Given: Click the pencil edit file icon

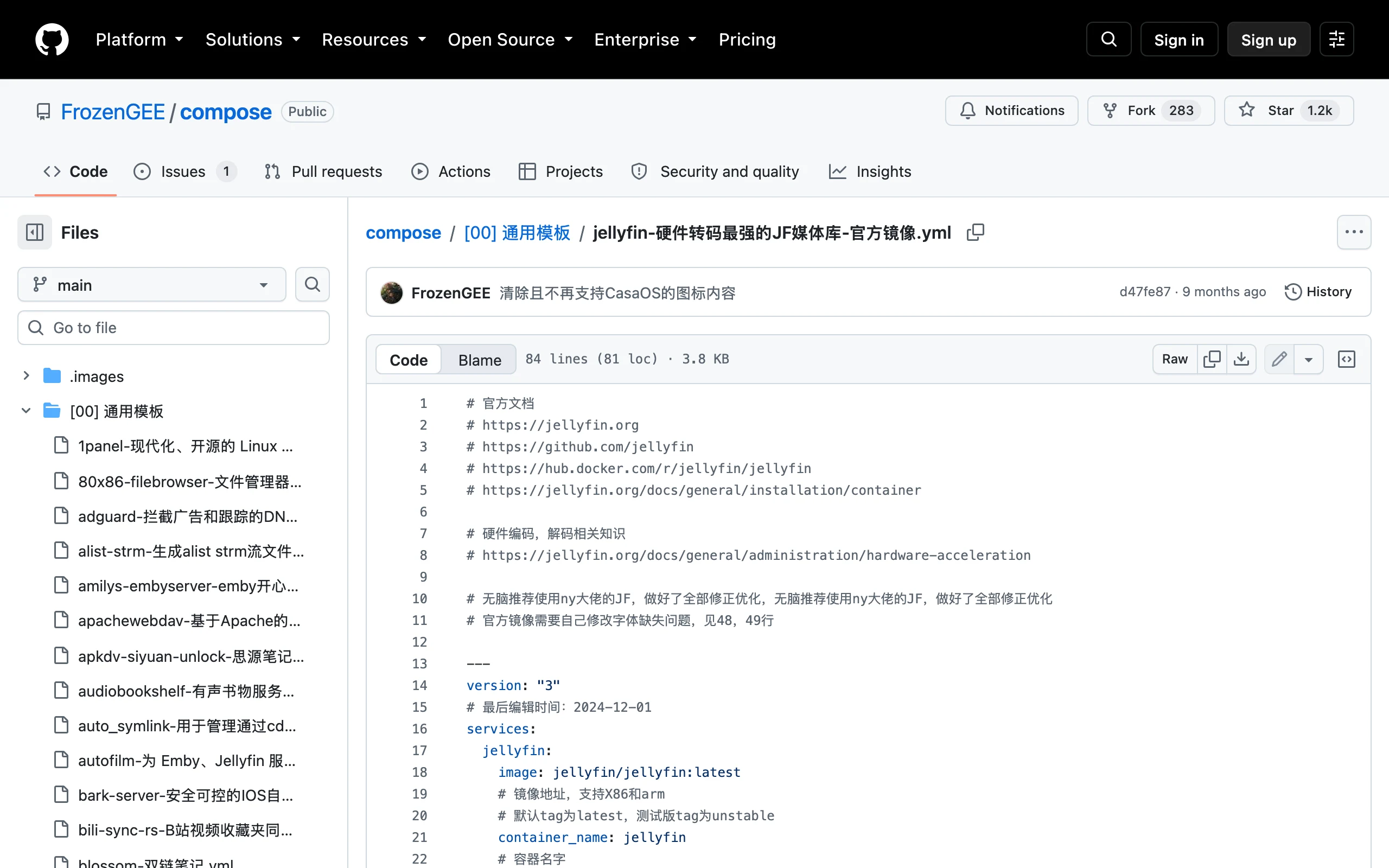Looking at the screenshot, I should (1279, 359).
